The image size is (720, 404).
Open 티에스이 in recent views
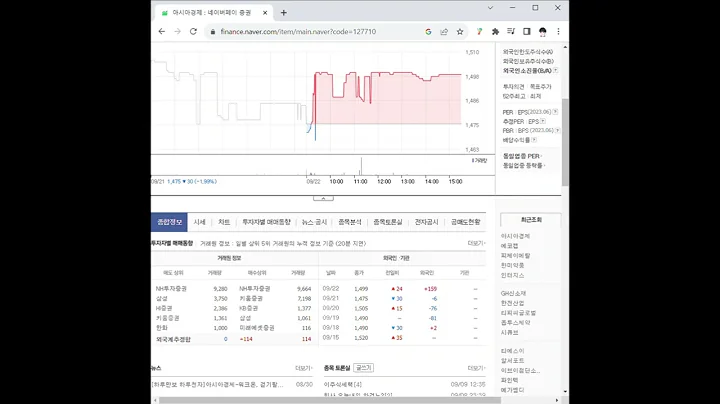(x=512, y=351)
